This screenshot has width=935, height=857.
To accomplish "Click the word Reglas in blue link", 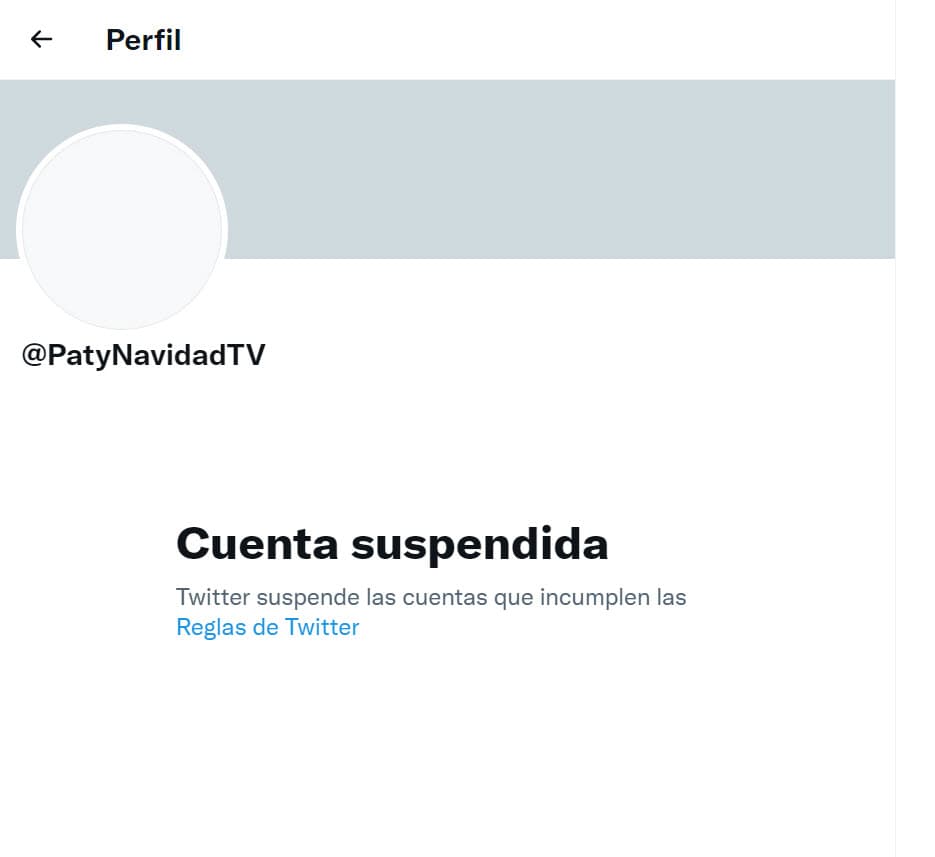I will pyautogui.click(x=211, y=627).
